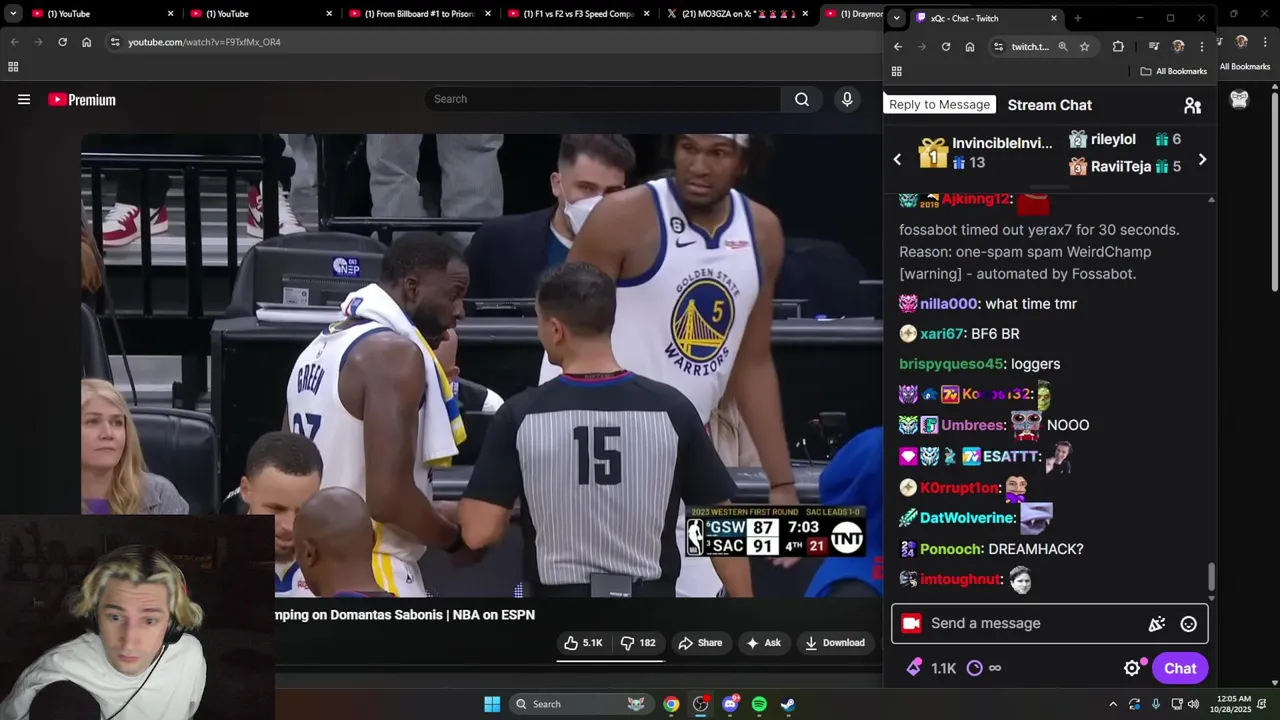
Task: Like the video with thumbs up
Action: point(583,643)
